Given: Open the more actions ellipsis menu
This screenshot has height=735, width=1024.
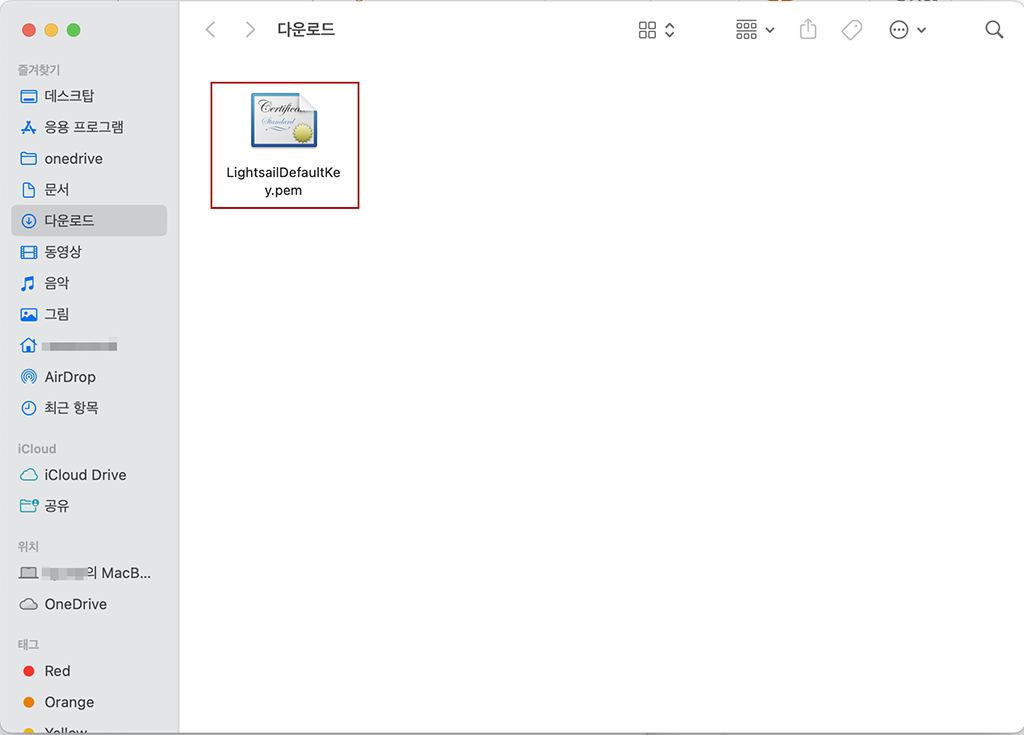Looking at the screenshot, I should pos(907,30).
